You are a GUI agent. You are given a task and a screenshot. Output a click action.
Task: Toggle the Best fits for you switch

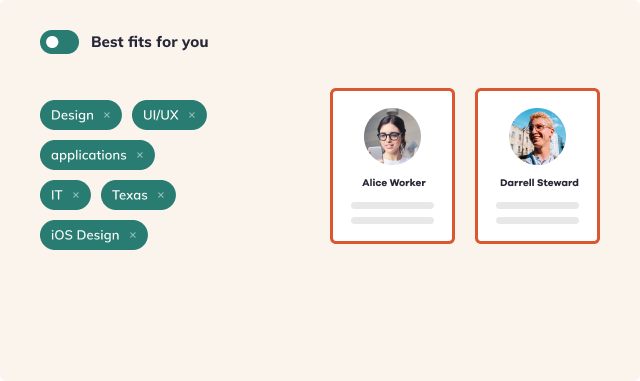coord(60,42)
